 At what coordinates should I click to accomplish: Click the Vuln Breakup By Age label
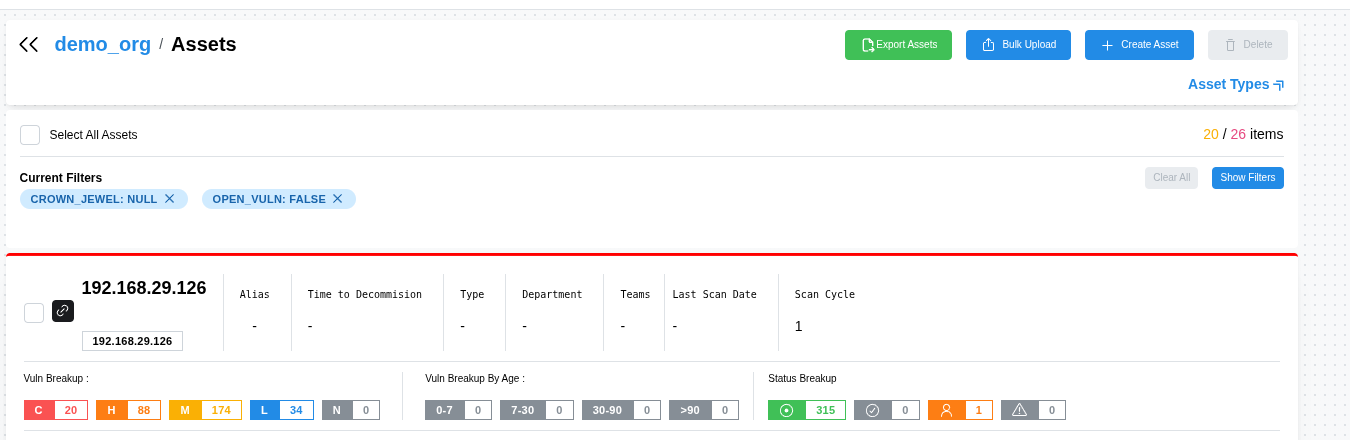click(x=474, y=378)
